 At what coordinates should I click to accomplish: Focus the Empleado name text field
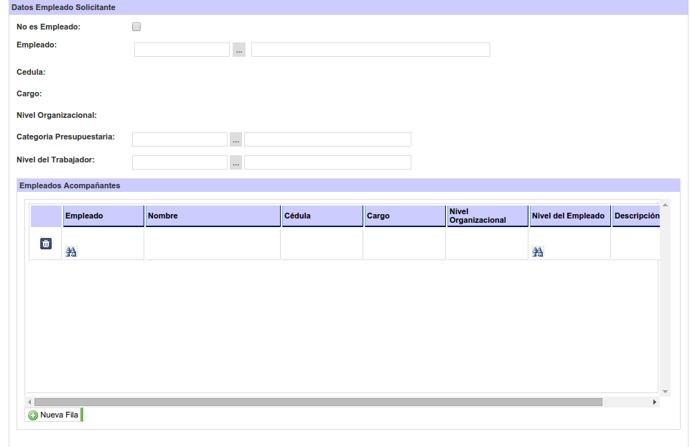[370, 50]
